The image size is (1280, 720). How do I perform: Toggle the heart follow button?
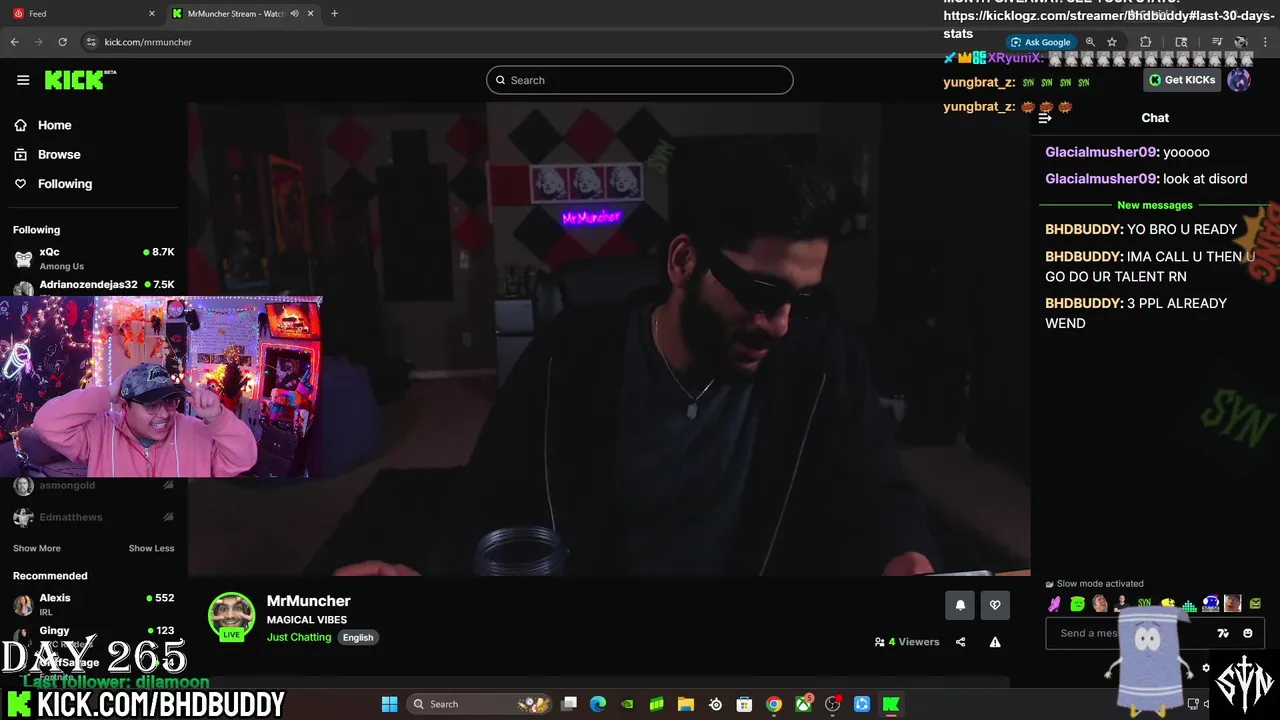(x=995, y=605)
